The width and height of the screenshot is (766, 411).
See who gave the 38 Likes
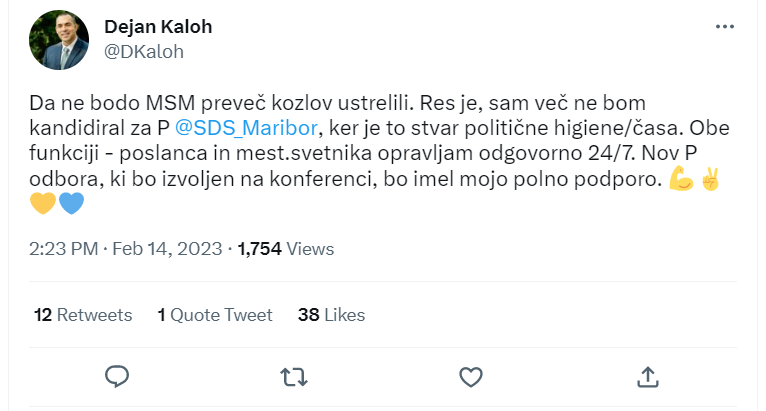click(x=331, y=314)
